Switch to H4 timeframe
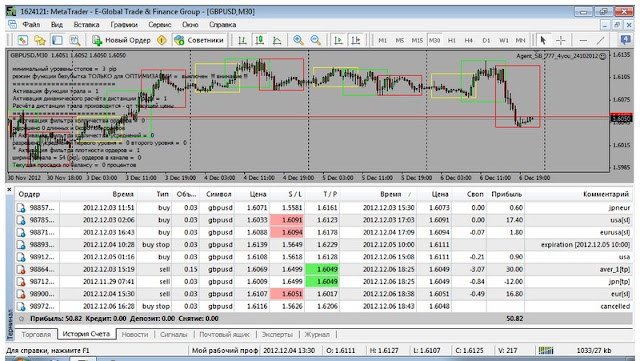The width and height of the screenshot is (640, 361). [x=469, y=40]
